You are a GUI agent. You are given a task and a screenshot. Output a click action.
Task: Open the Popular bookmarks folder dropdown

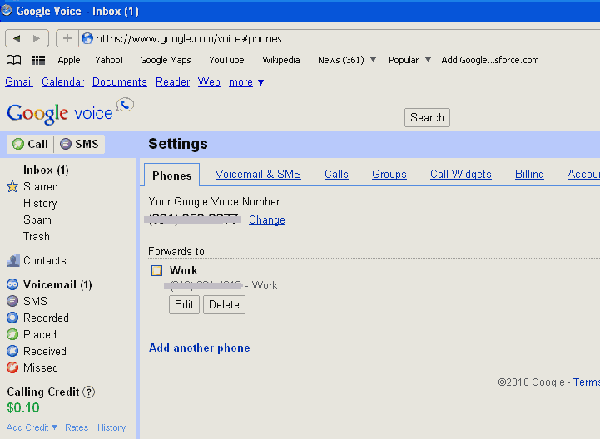coord(428,60)
